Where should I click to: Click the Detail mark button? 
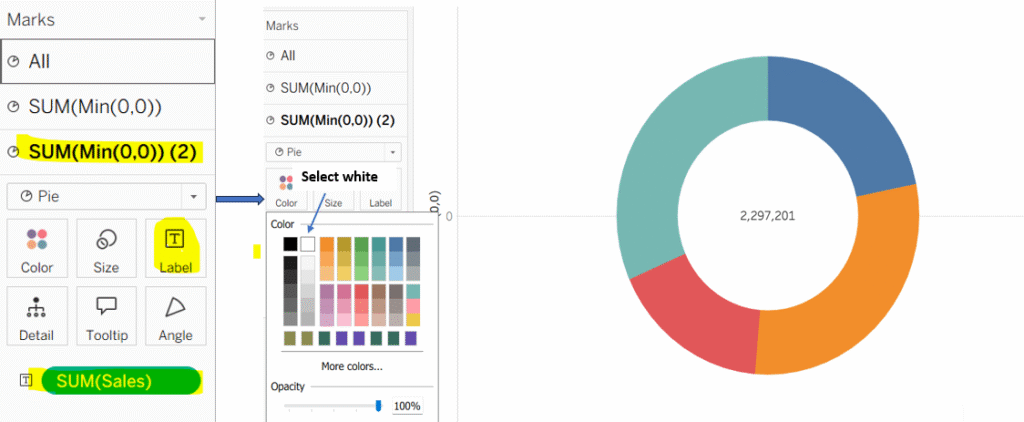pyautogui.click(x=37, y=316)
